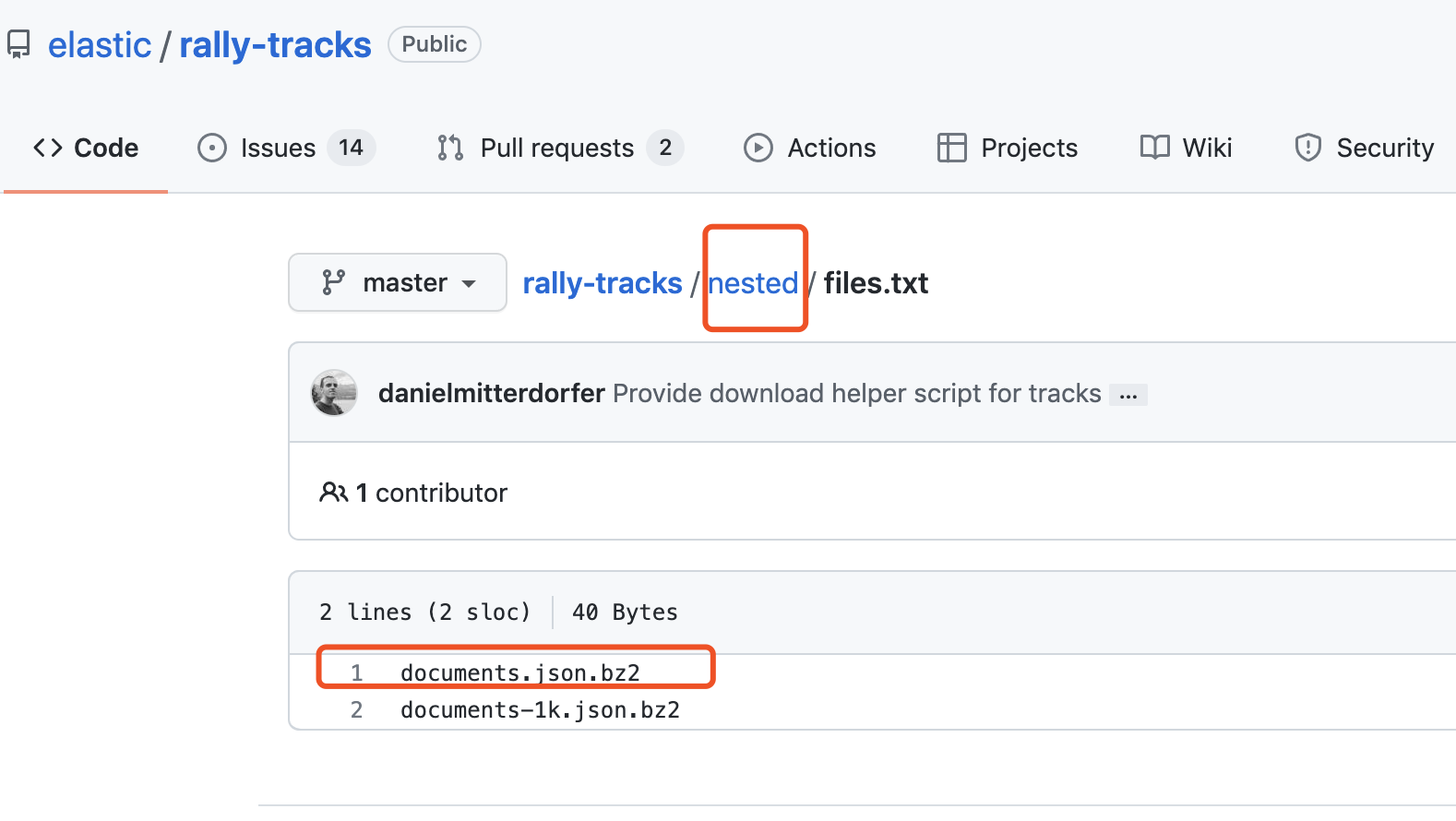Switch to the Code tab

pyautogui.click(x=86, y=148)
